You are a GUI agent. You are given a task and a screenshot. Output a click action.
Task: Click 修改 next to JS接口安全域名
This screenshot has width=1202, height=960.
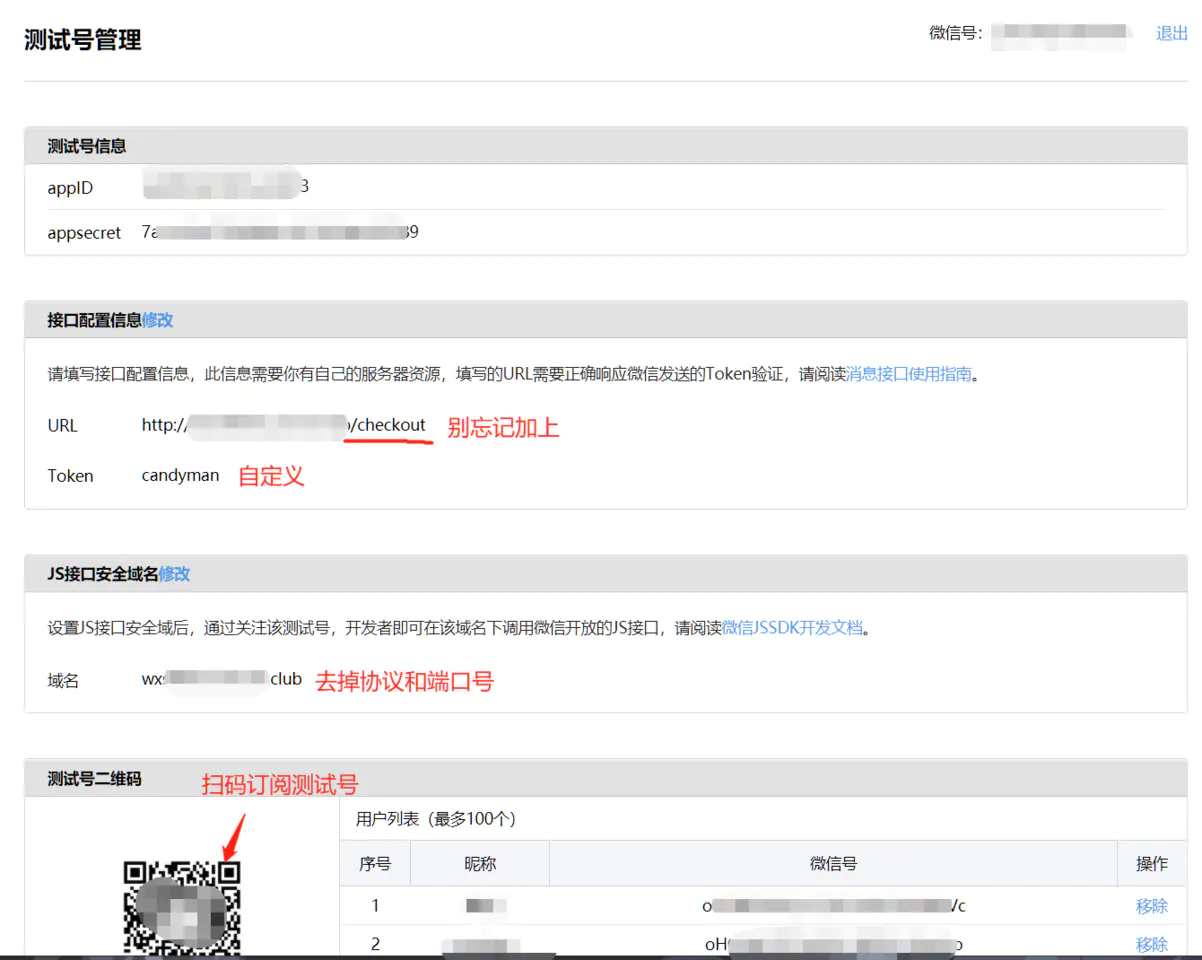pyautogui.click(x=174, y=574)
